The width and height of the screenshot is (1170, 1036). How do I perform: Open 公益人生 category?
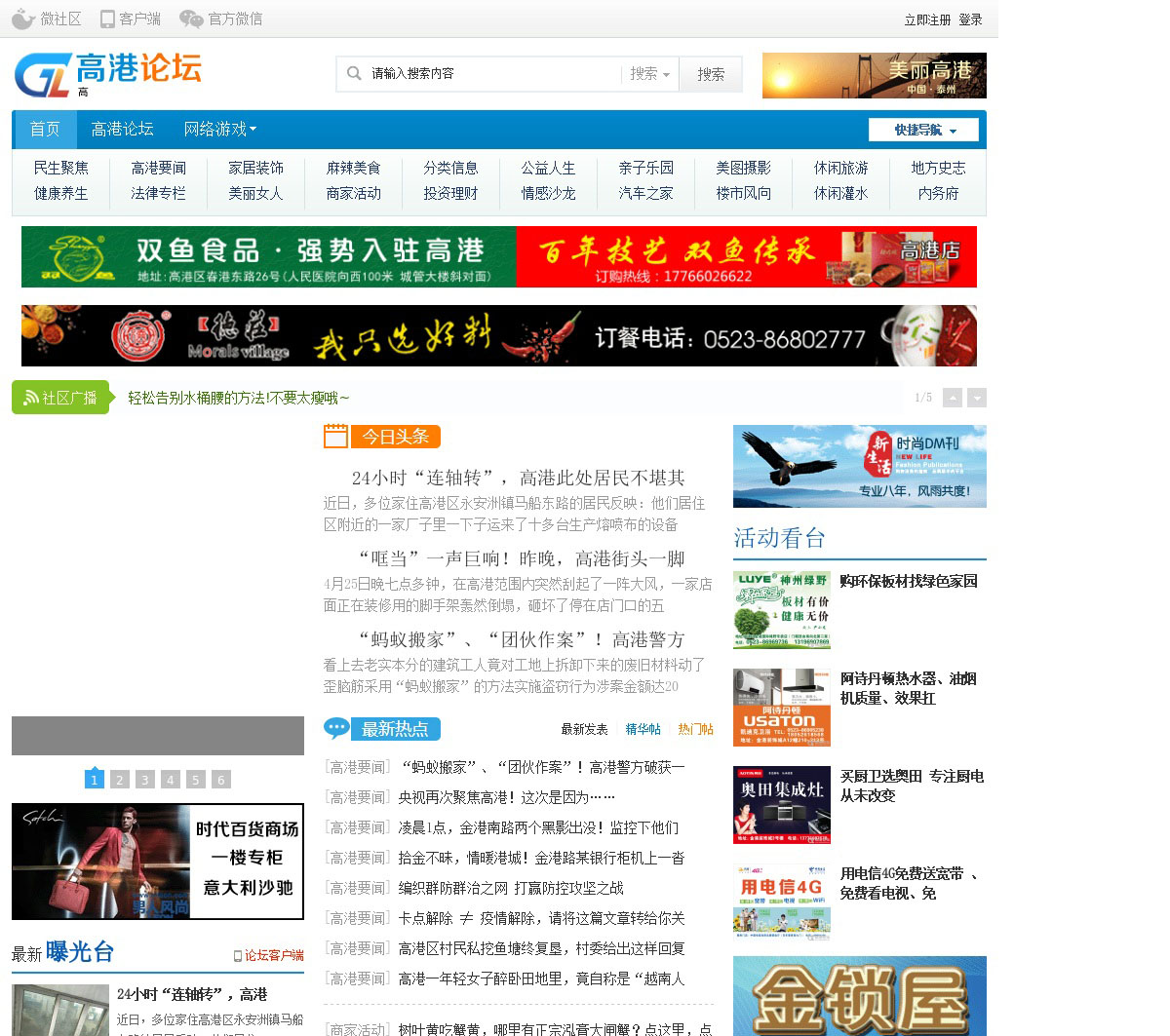click(x=548, y=168)
